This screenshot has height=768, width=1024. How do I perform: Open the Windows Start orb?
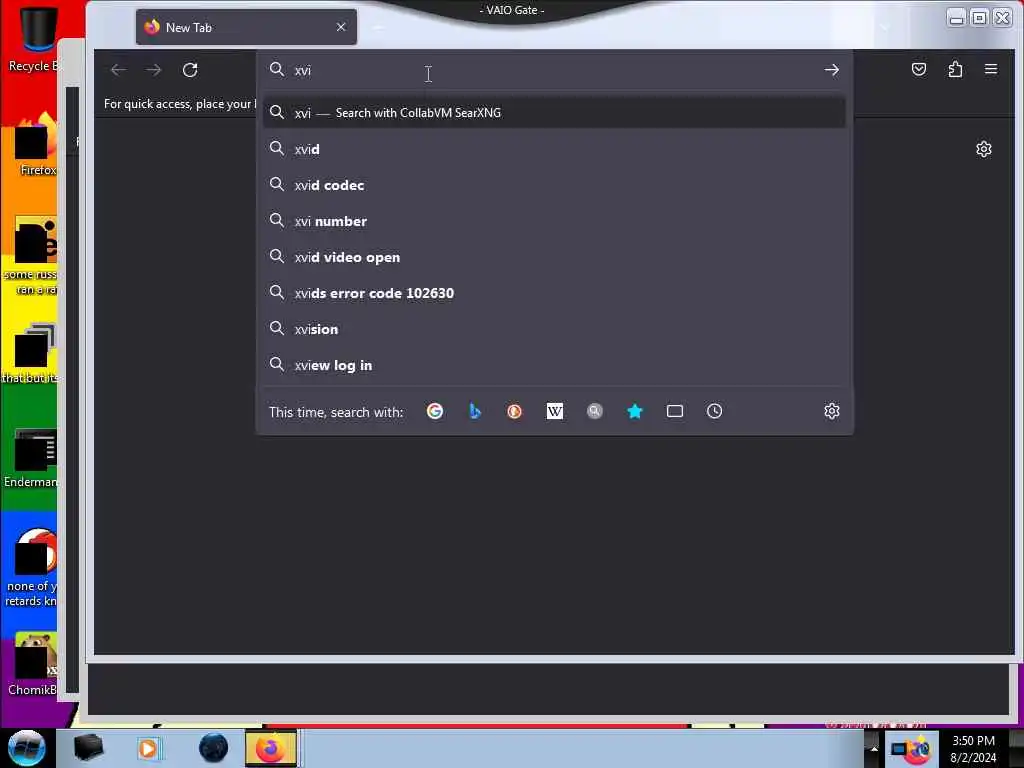[26, 748]
